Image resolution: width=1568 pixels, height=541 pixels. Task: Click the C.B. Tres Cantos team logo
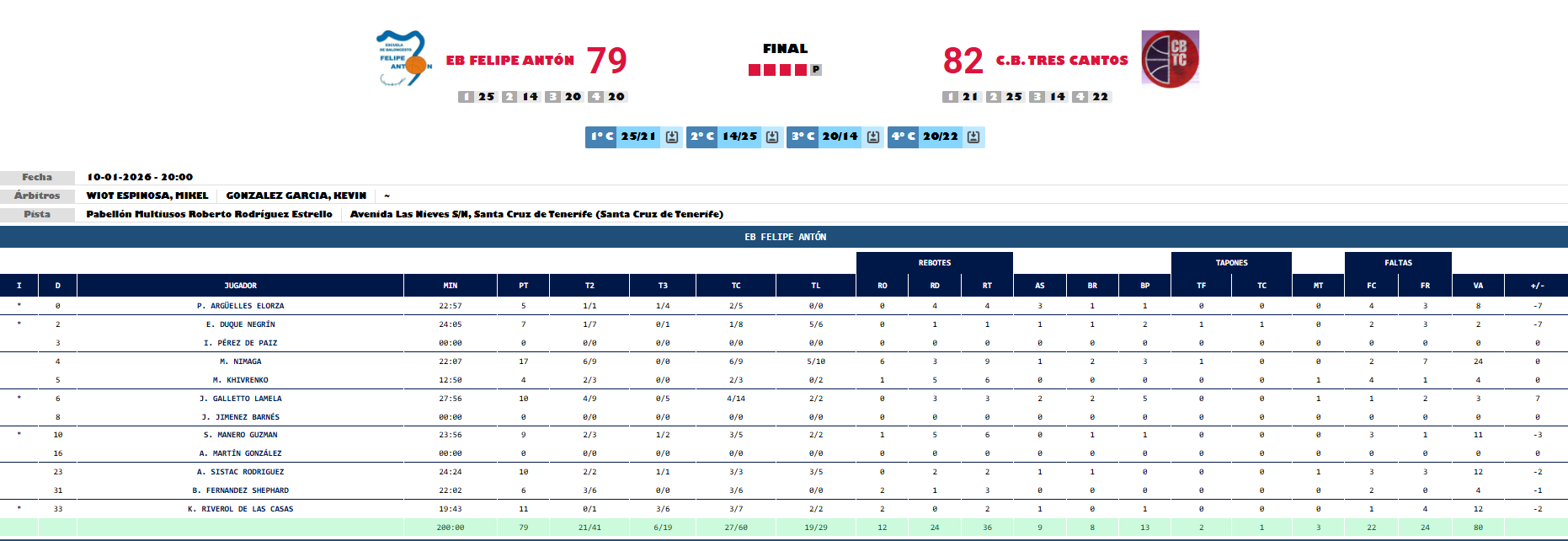pos(1170,59)
